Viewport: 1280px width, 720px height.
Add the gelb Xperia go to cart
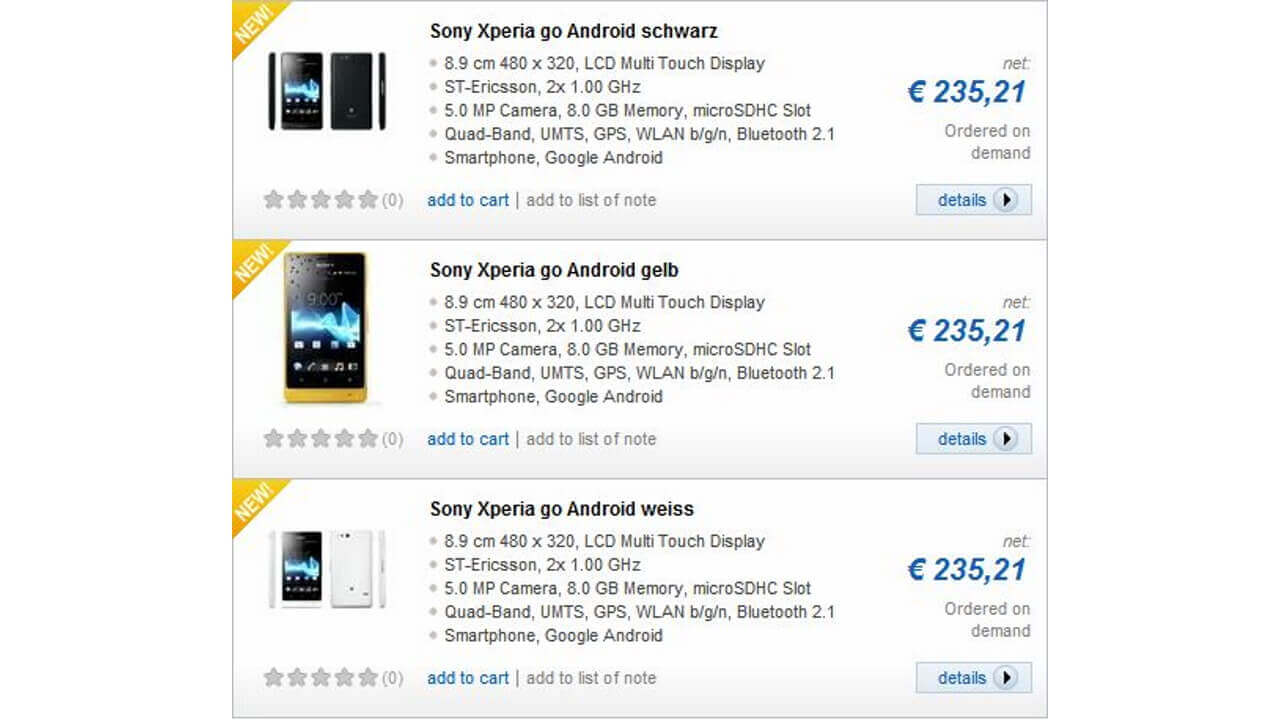(x=467, y=438)
